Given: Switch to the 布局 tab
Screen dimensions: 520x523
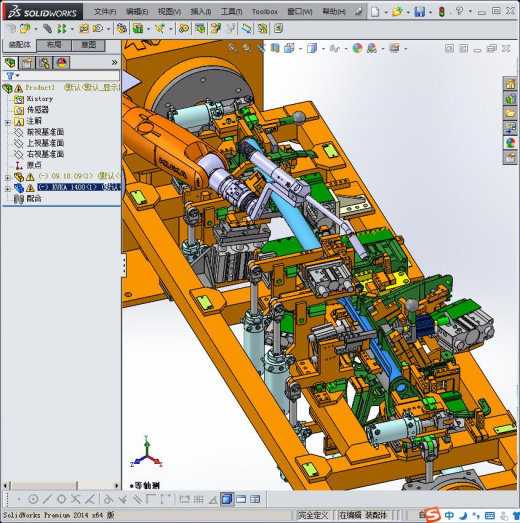Looking at the screenshot, I should point(54,45).
